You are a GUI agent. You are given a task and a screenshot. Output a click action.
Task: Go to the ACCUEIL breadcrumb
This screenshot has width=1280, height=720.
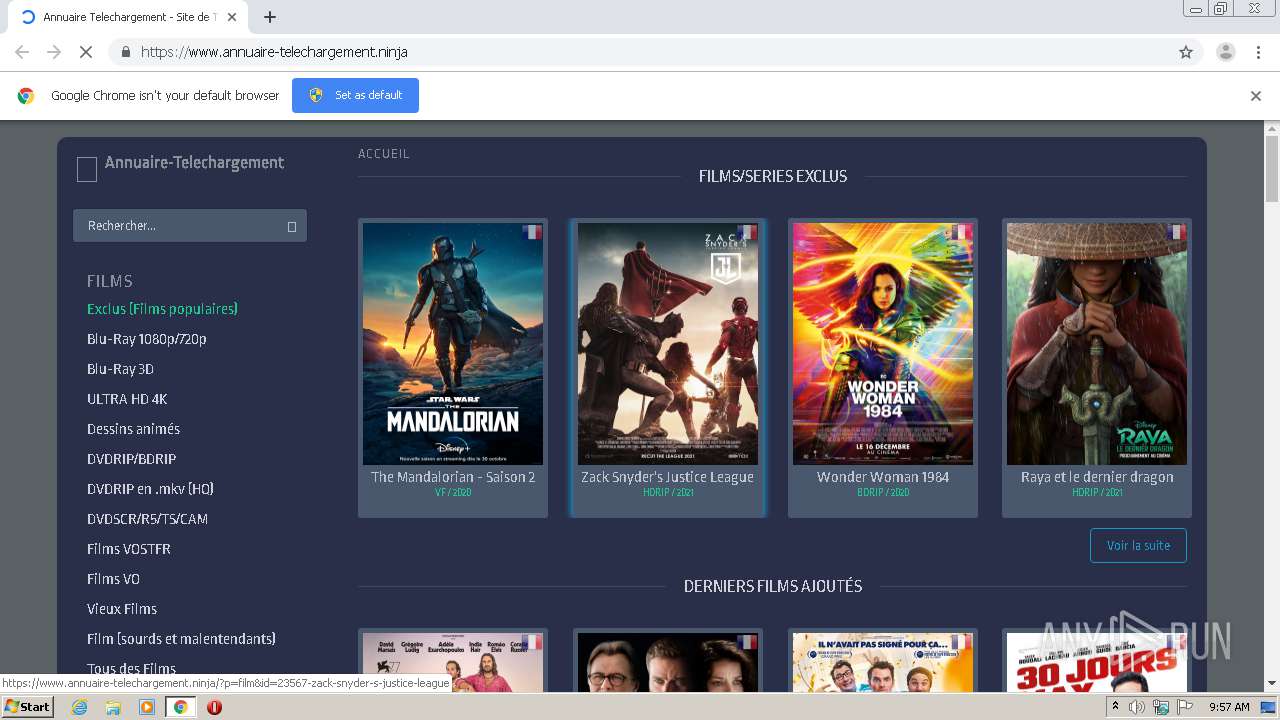384,154
